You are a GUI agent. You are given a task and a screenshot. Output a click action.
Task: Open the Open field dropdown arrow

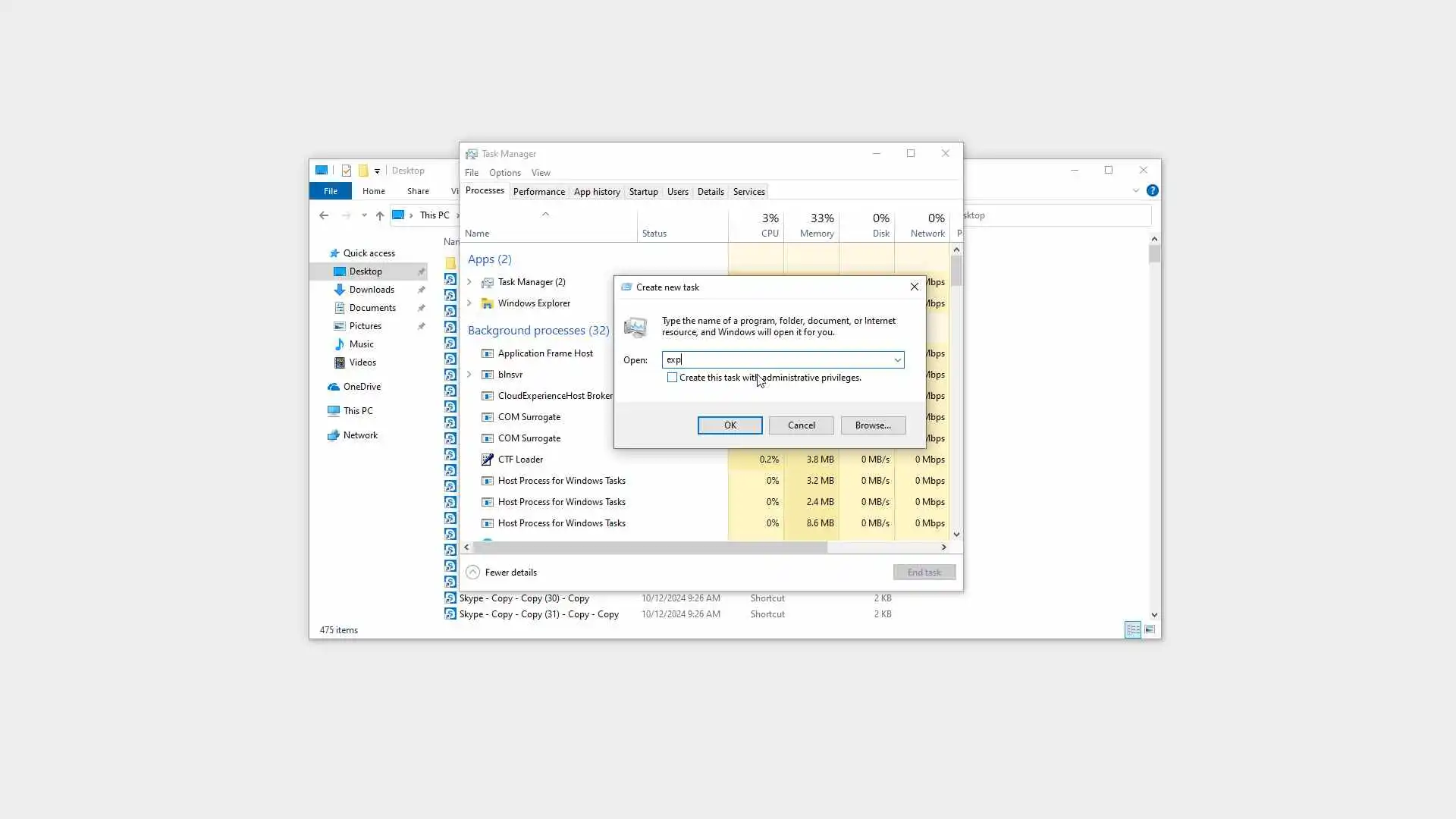point(897,360)
